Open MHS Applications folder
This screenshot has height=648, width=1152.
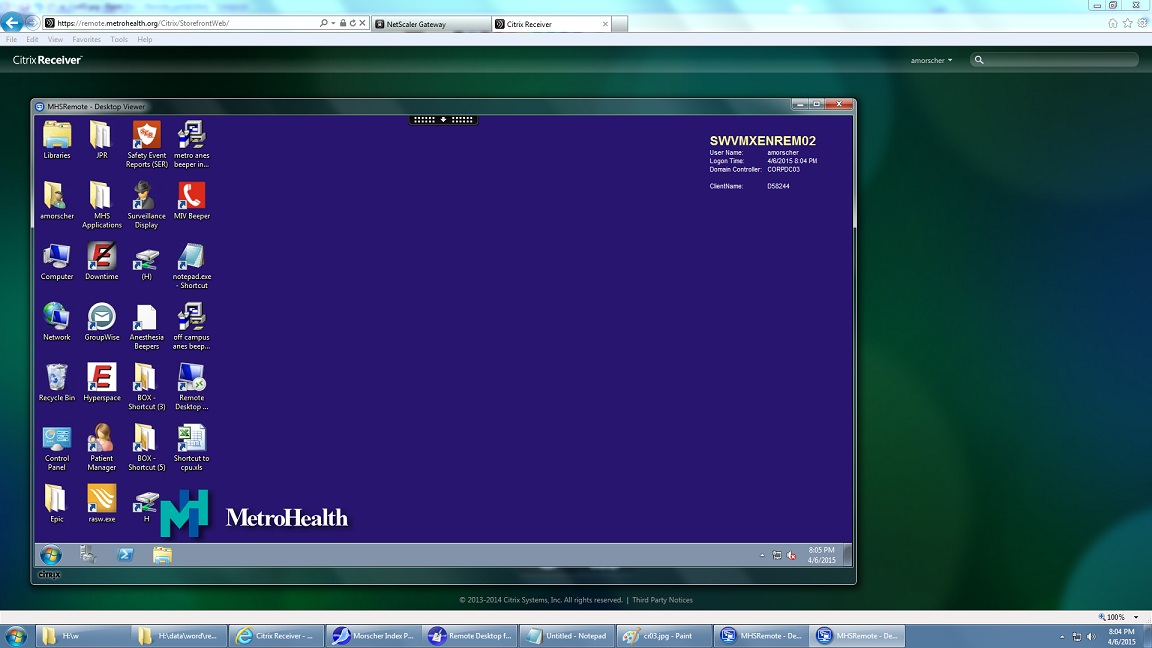point(101,205)
